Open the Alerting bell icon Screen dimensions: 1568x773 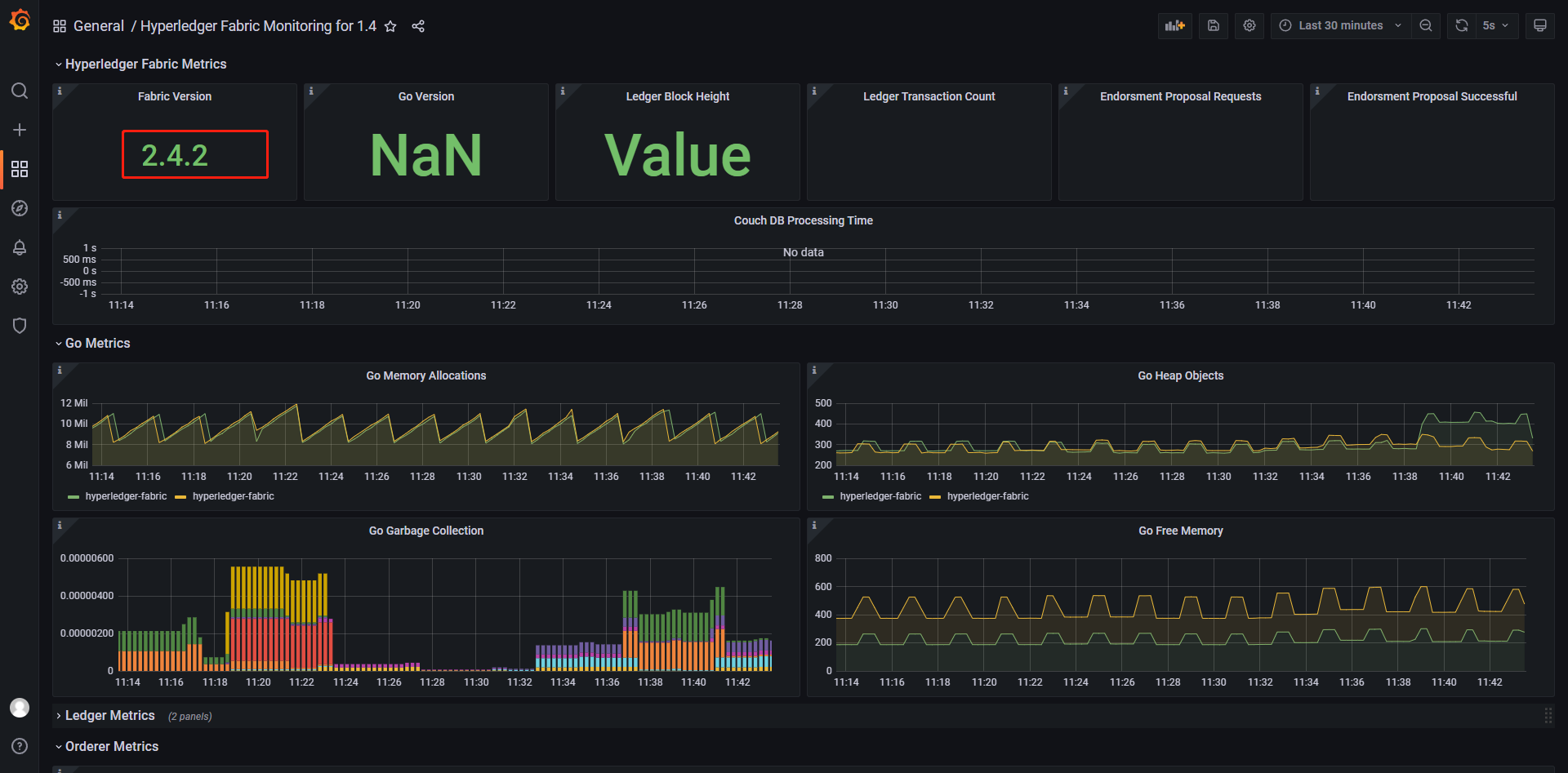point(20,247)
